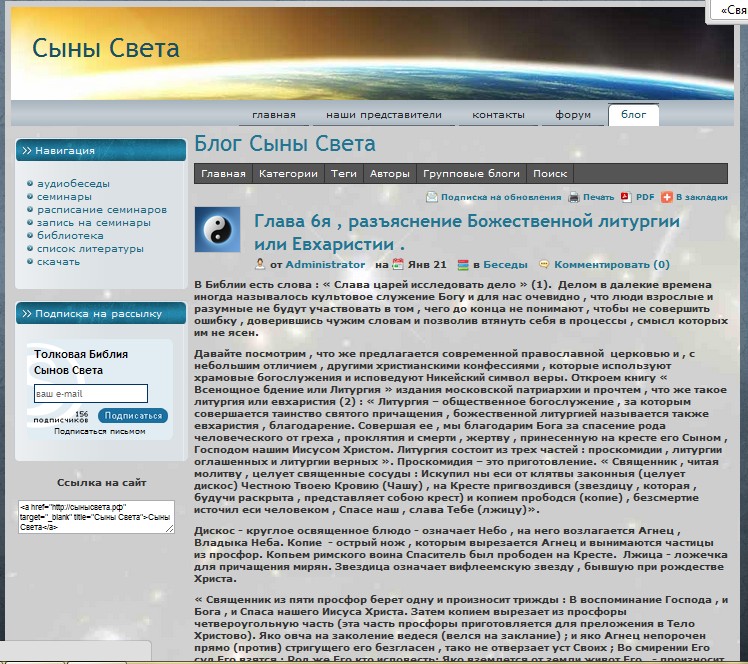
Task: Click the Комментировать (0) link
Action: (x=612, y=264)
